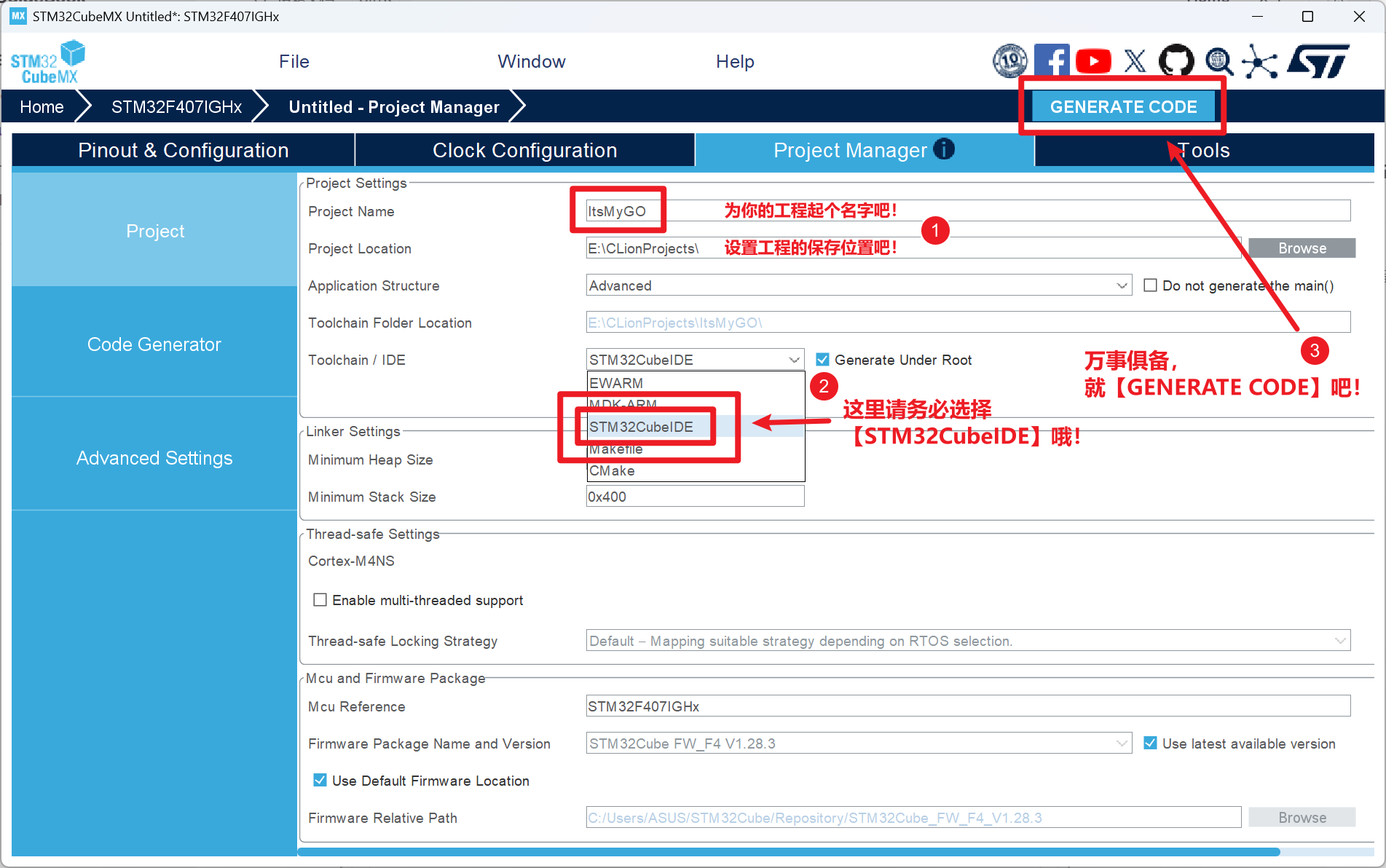Open the ST Facebook page icon
Screen dimensions: 1386x868
pos(1051,61)
